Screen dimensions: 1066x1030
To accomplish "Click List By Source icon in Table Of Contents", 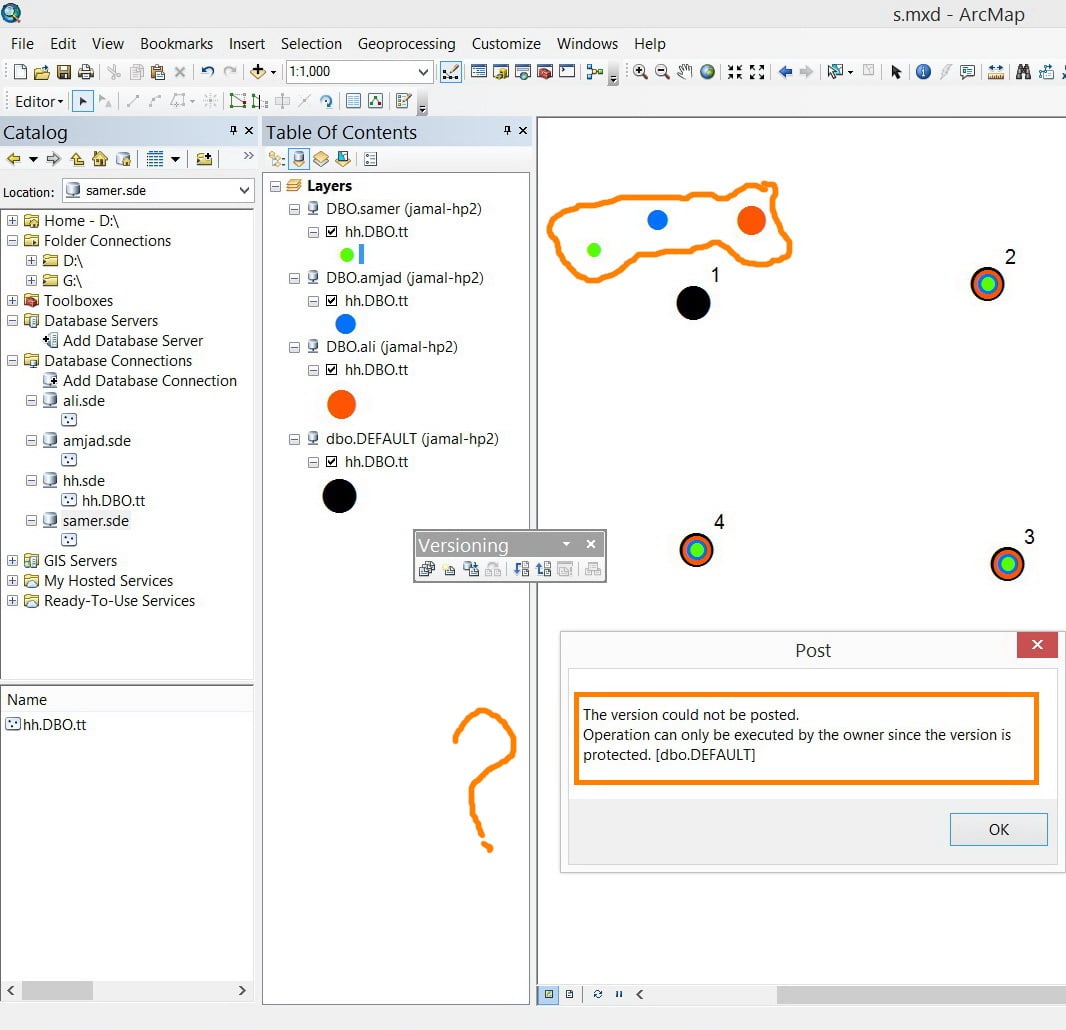I will pos(298,159).
